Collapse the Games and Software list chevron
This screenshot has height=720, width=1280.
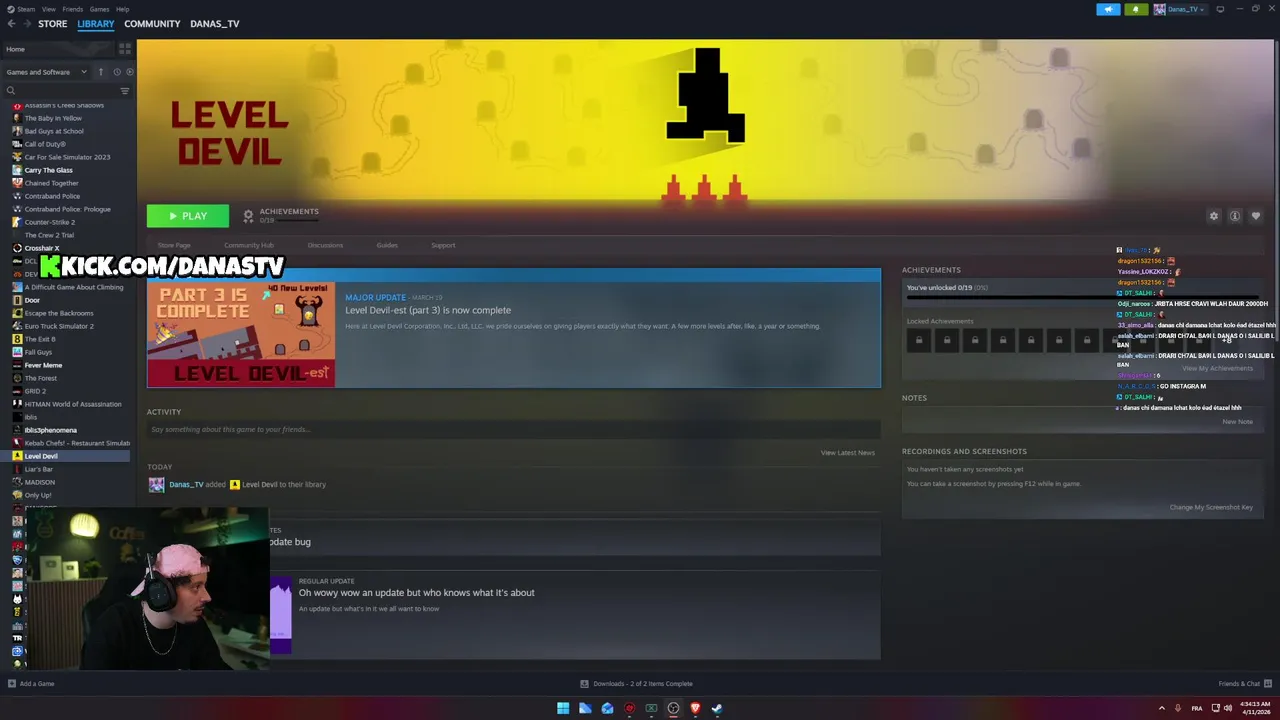point(84,72)
